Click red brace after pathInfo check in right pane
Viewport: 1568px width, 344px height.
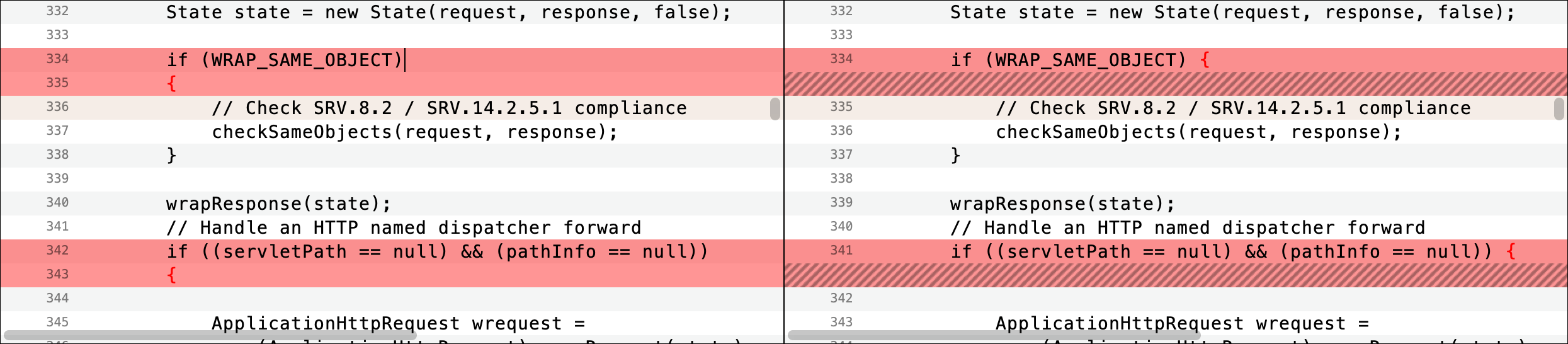click(x=1511, y=252)
